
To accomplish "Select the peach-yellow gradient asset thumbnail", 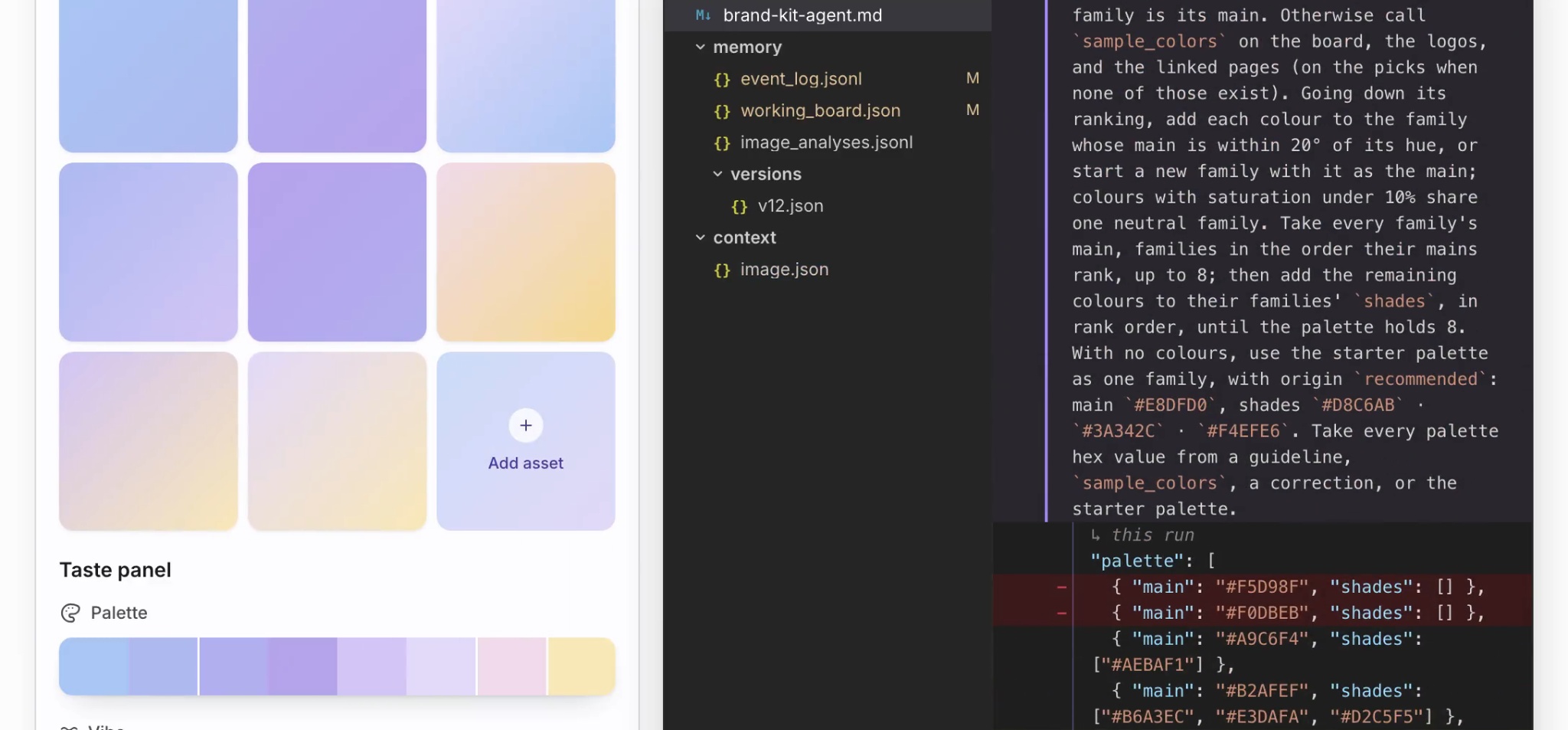I will (525, 252).
